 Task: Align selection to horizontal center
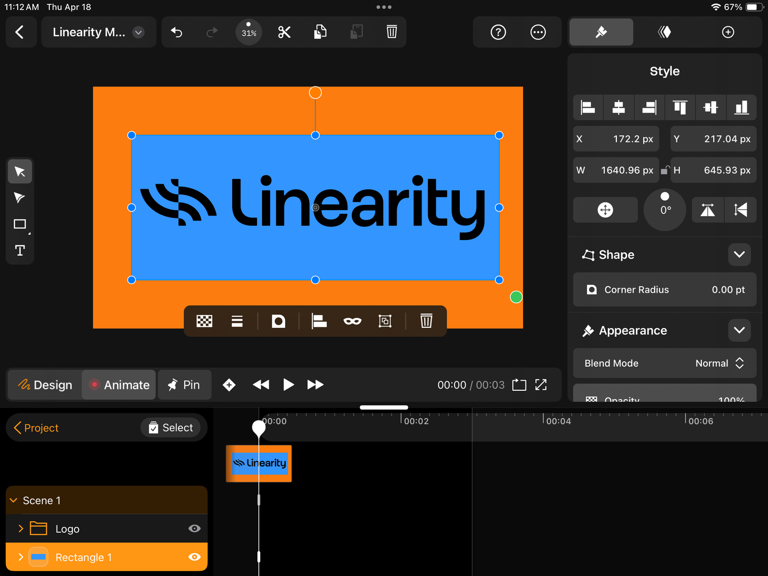[619, 107]
